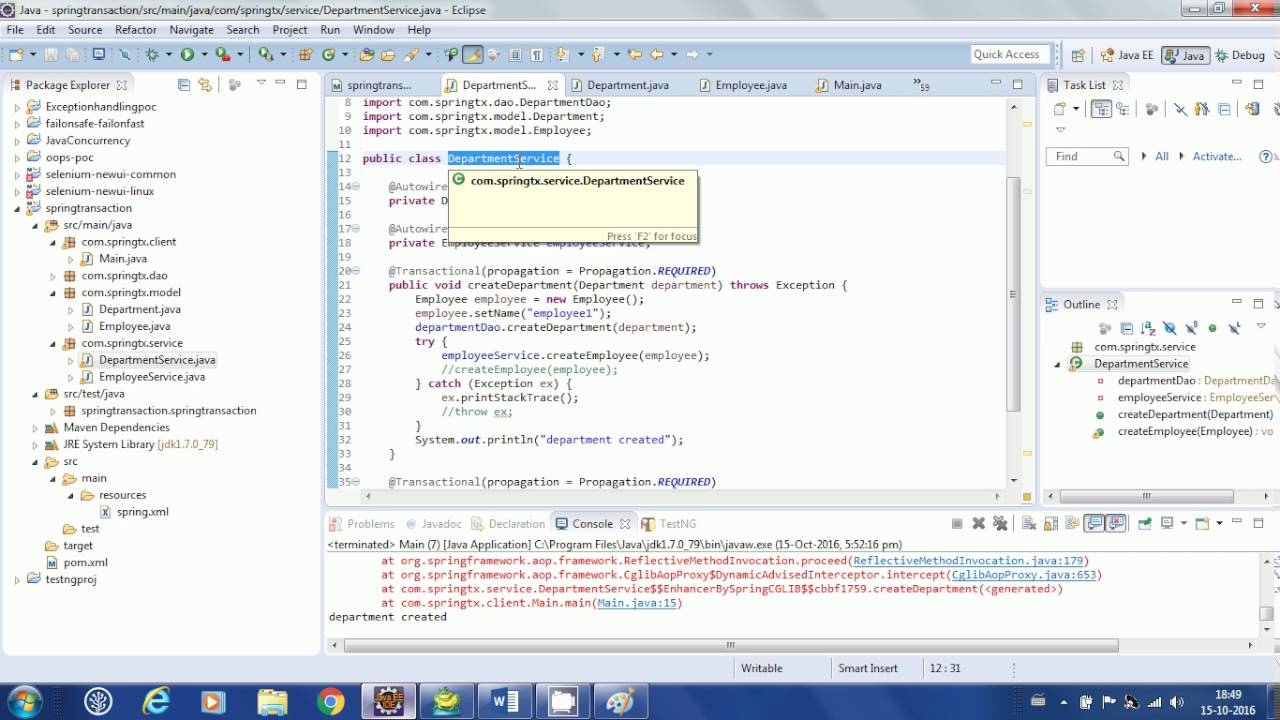1280x720 pixels.
Task: Click the Task List help icon
Action: [1267, 156]
